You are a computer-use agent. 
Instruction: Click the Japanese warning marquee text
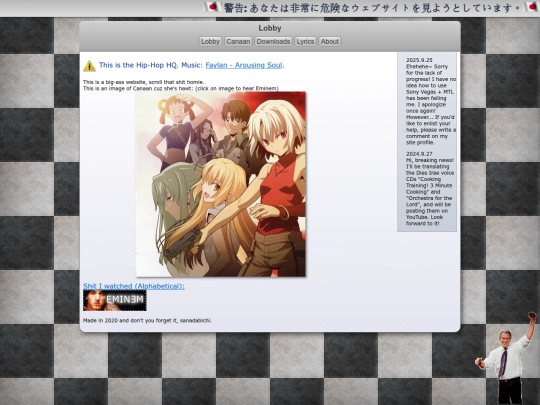(372, 8)
